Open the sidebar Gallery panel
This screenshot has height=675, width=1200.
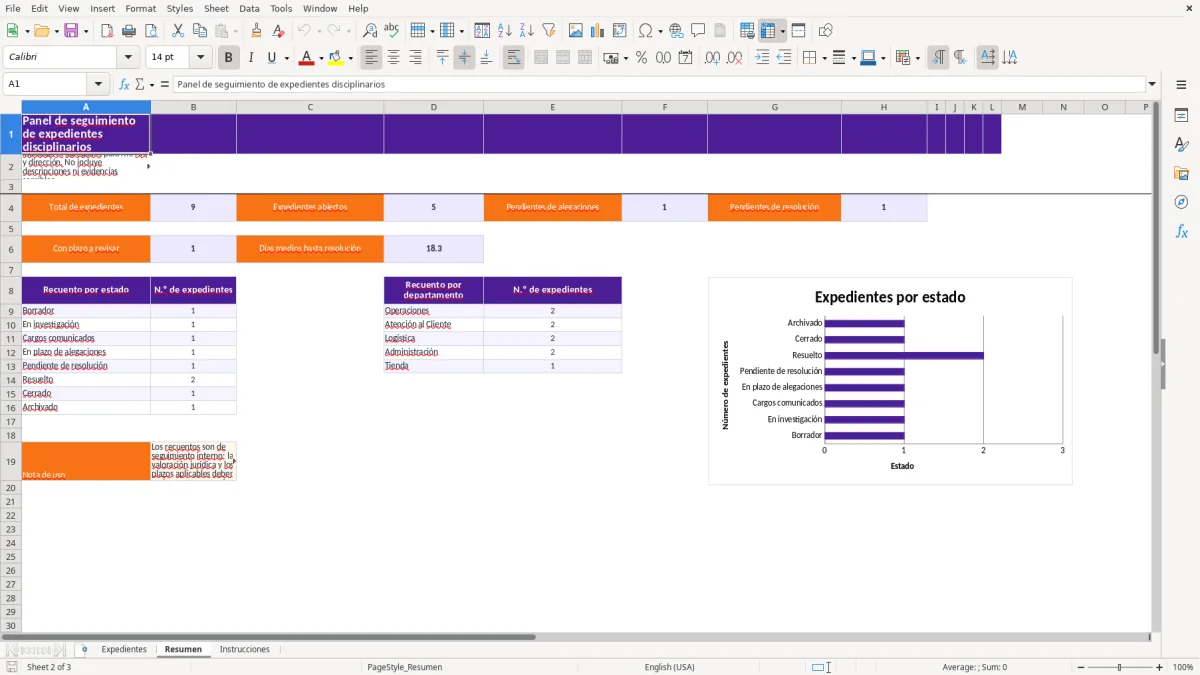pos(1181,173)
